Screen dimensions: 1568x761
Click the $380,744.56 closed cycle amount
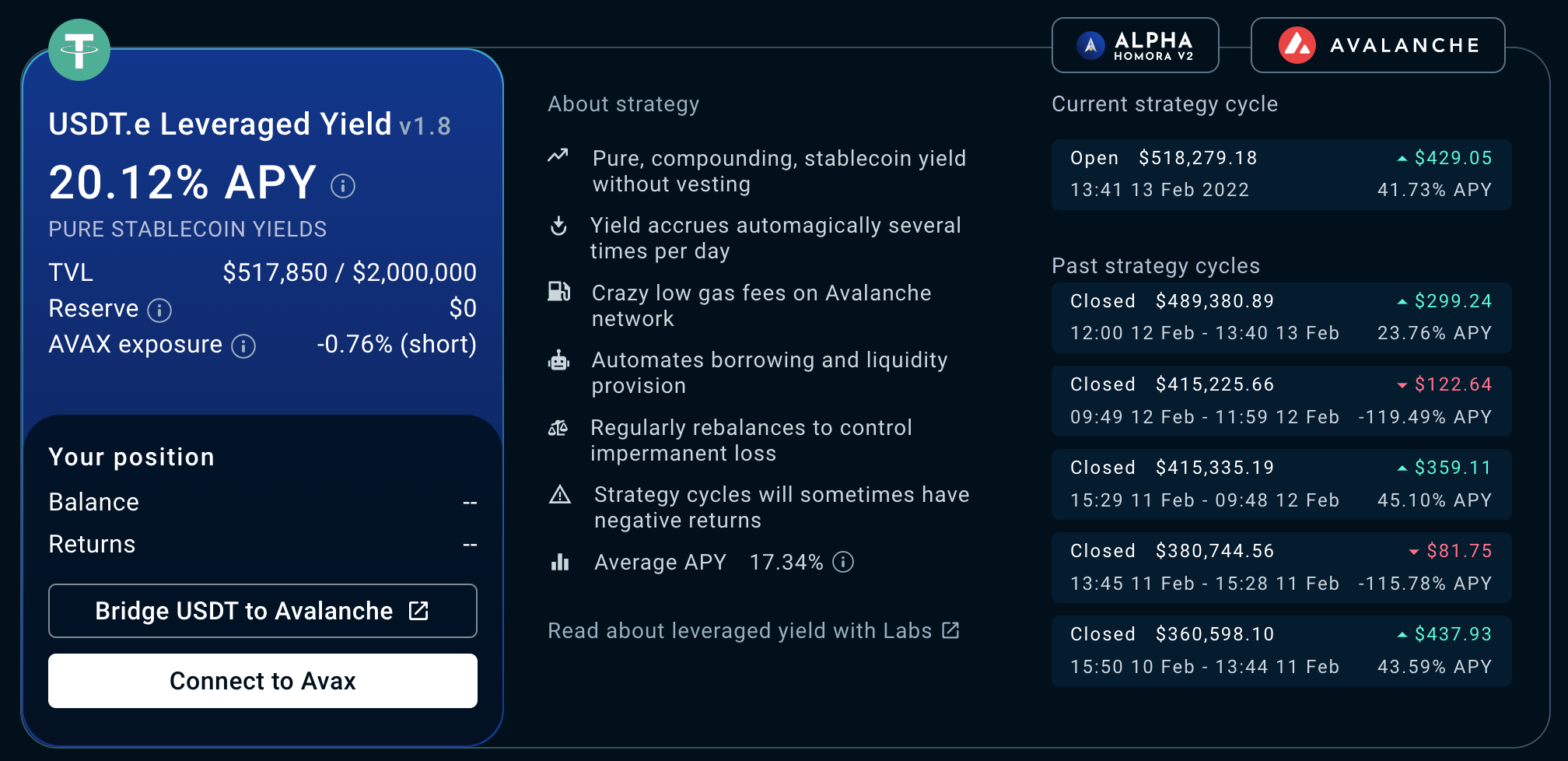tap(1215, 551)
